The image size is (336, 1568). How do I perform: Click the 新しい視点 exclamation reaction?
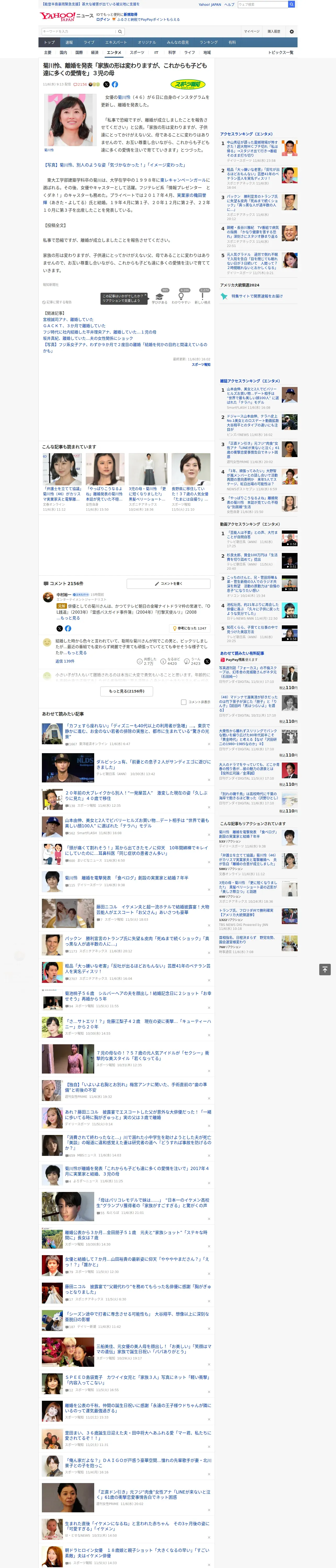[203, 296]
